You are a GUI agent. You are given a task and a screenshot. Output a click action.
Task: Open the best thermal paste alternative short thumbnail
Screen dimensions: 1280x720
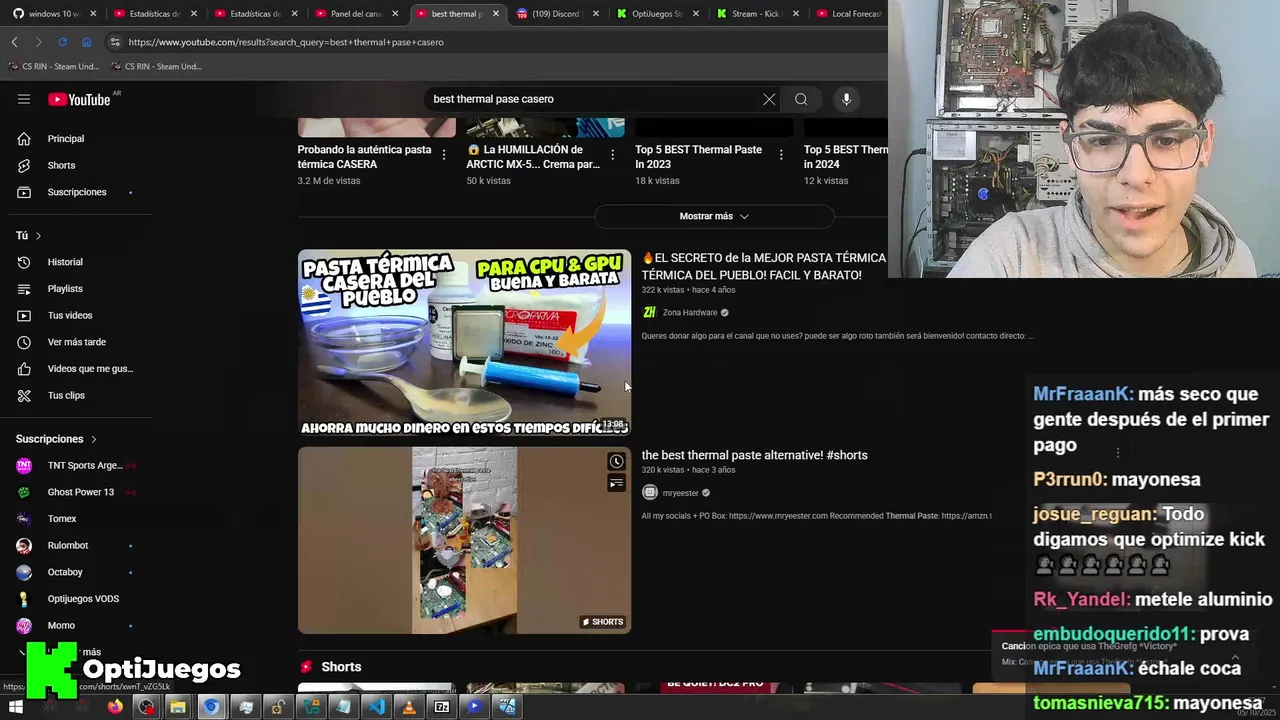(x=464, y=540)
